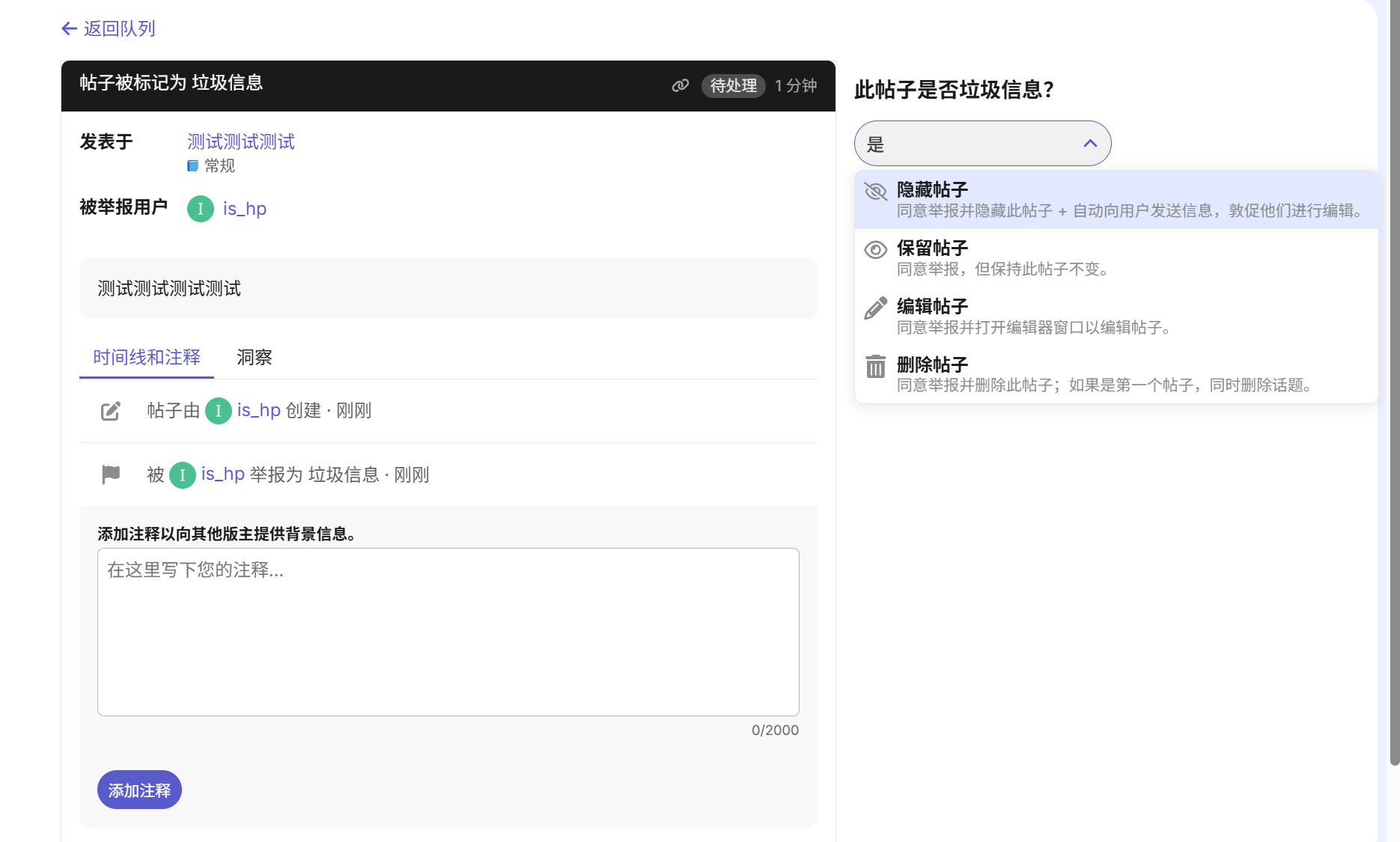Click the post content 测试测试测试测试
Image resolution: width=1400 pixels, height=842 pixels.
[x=169, y=289]
